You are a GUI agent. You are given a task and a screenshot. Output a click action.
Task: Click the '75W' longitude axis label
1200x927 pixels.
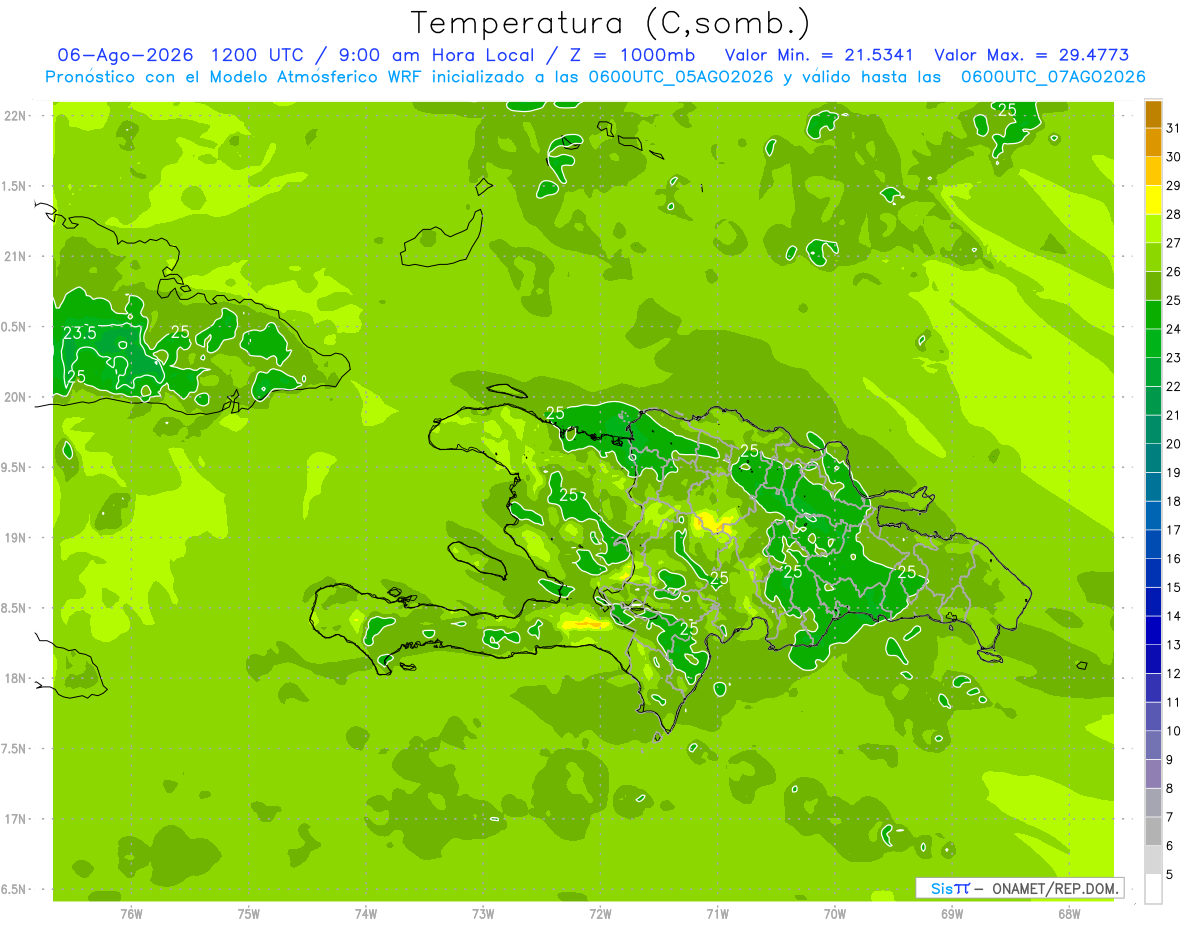coord(249,914)
